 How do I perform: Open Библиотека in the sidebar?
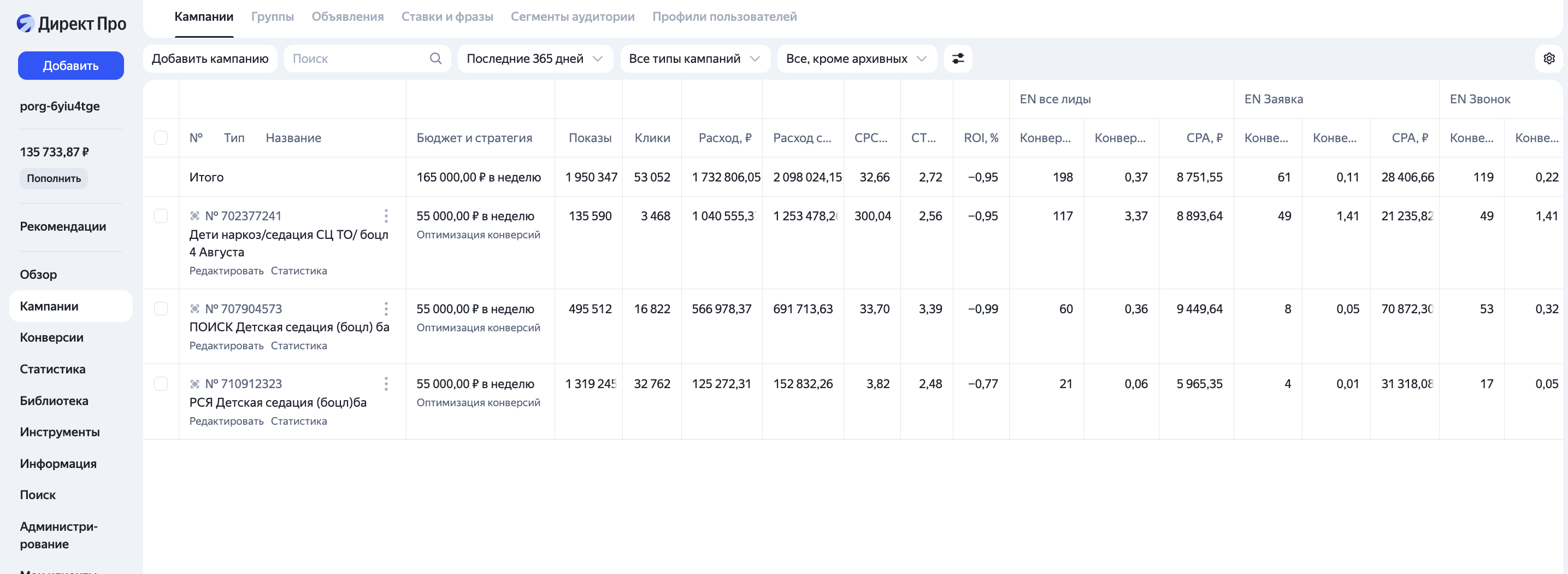pos(54,400)
